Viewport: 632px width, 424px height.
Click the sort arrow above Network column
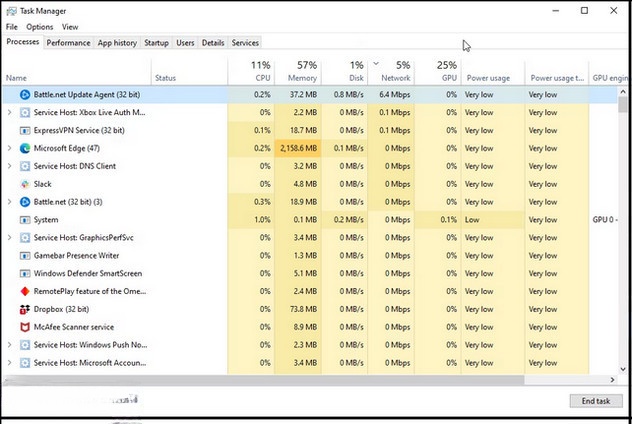[376, 64]
